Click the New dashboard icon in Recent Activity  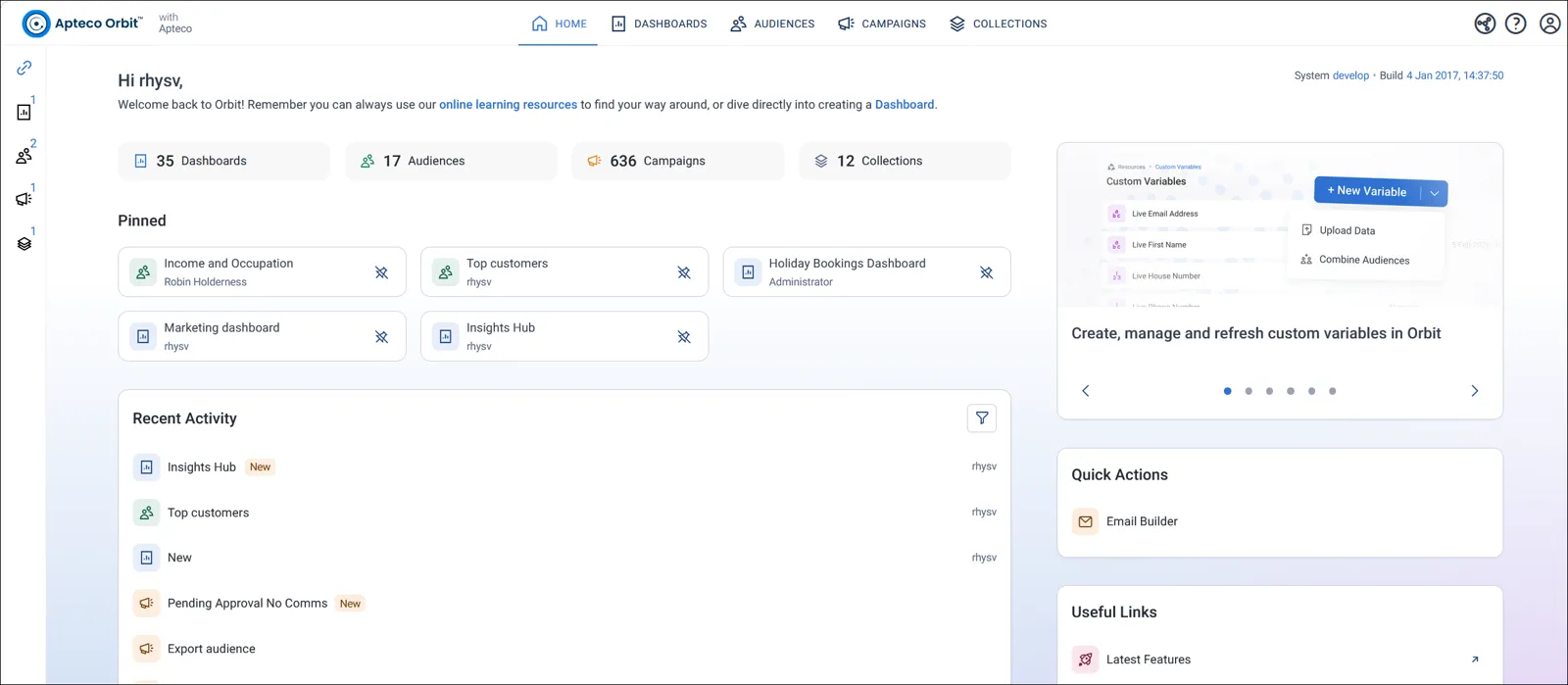click(x=146, y=558)
